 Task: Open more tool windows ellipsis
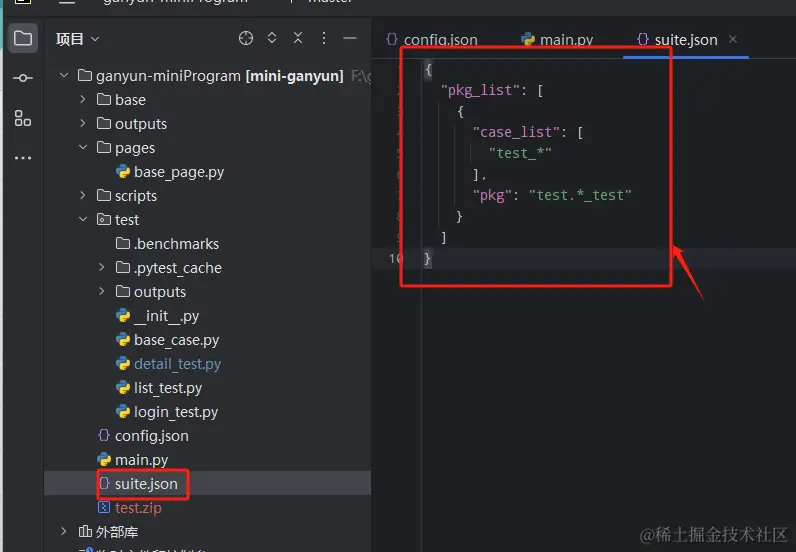pyautogui.click(x=23, y=158)
